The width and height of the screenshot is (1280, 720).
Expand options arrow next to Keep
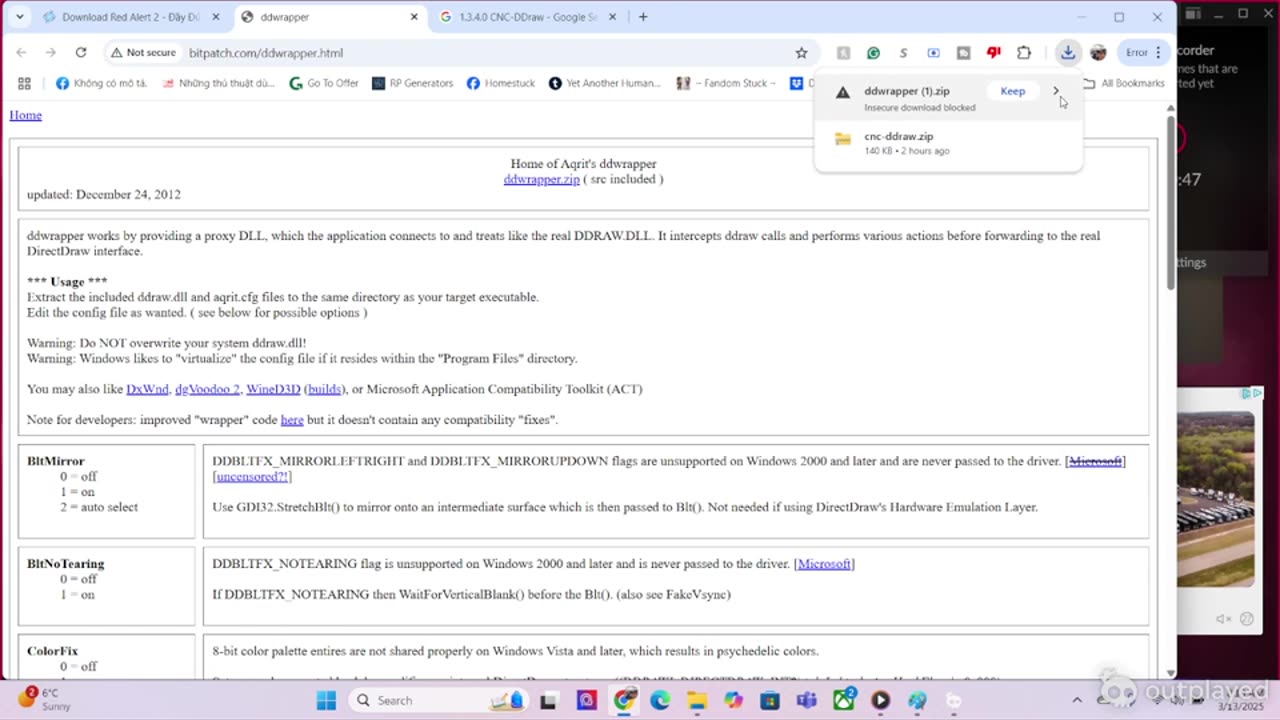1056,91
